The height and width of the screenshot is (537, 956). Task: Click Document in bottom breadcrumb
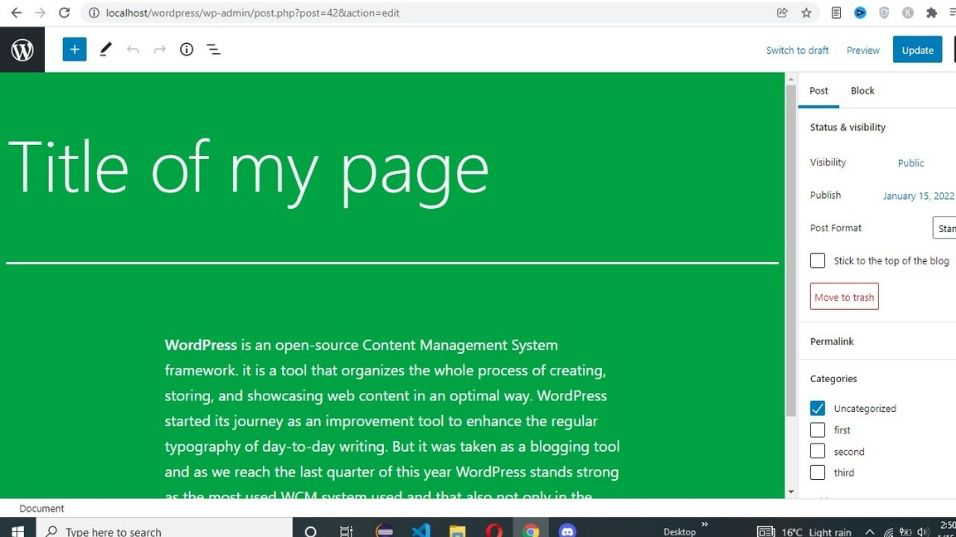41,508
